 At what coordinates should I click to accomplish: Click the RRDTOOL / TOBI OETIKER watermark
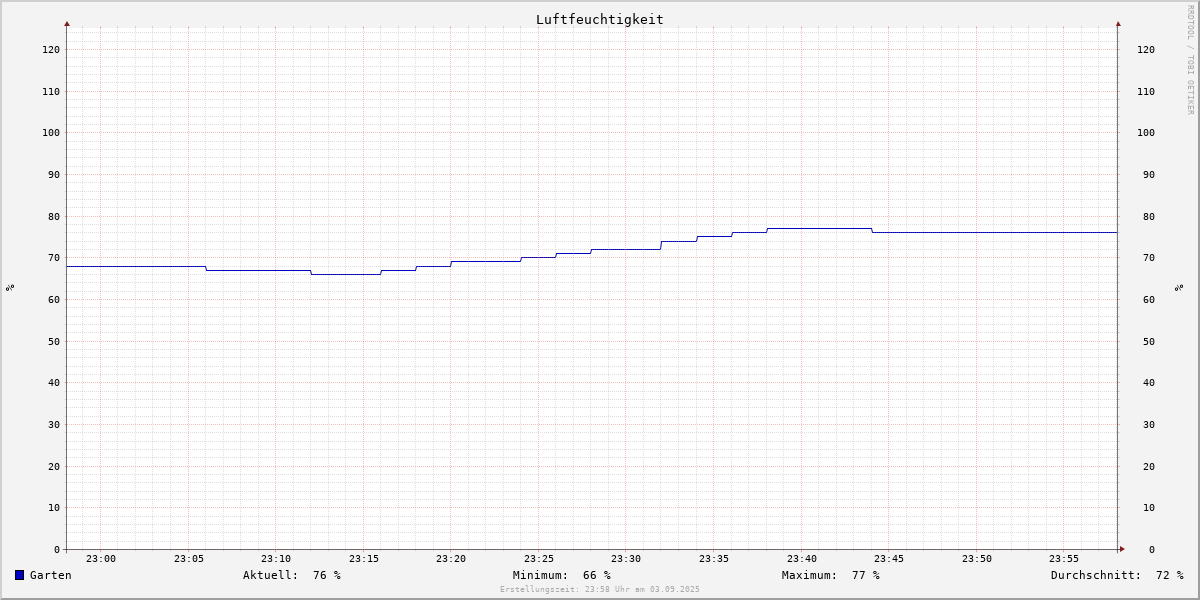point(1190,60)
